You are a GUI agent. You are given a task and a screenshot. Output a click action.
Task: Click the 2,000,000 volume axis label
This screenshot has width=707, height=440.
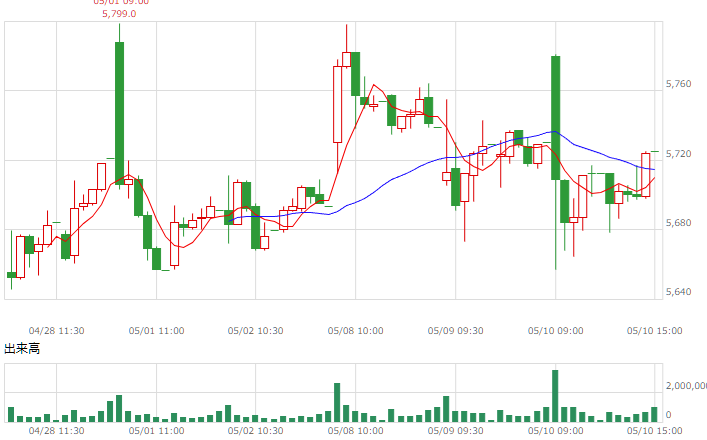[686, 385]
